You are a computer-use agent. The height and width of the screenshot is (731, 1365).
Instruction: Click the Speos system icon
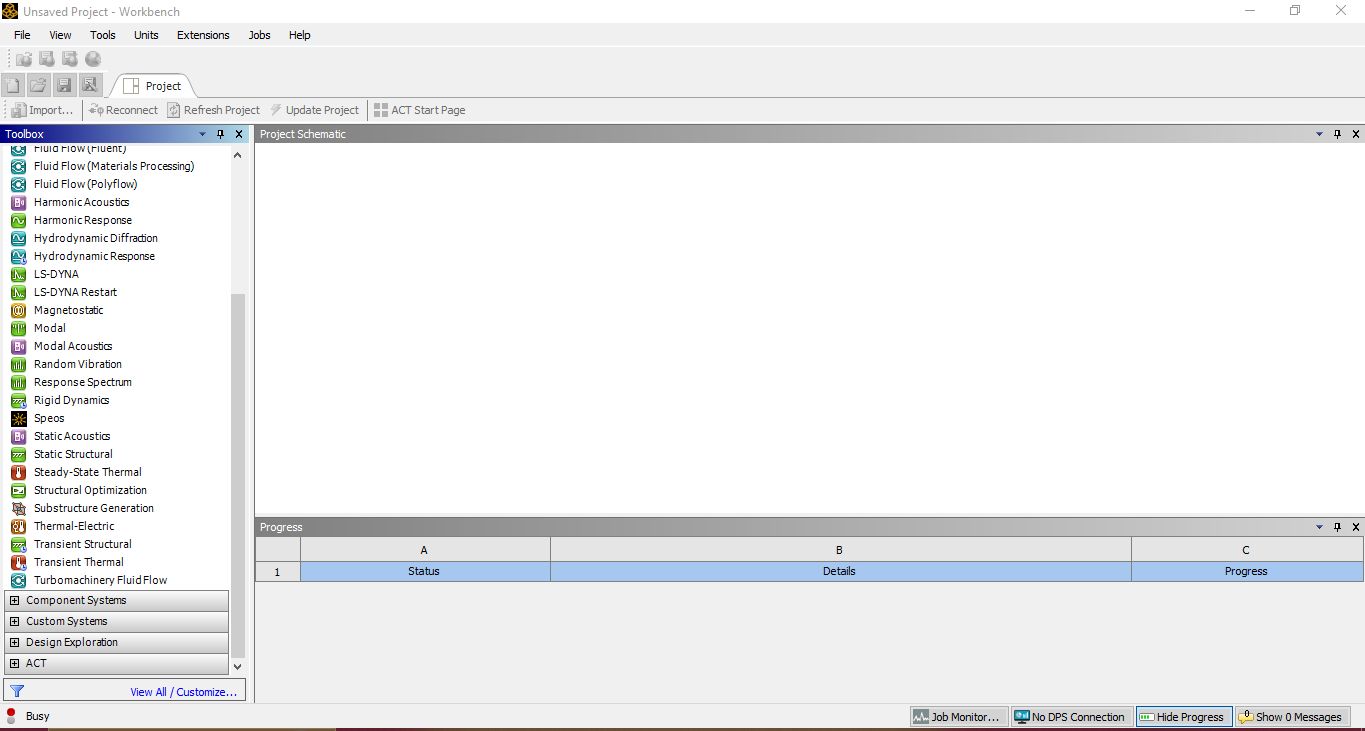(18, 418)
